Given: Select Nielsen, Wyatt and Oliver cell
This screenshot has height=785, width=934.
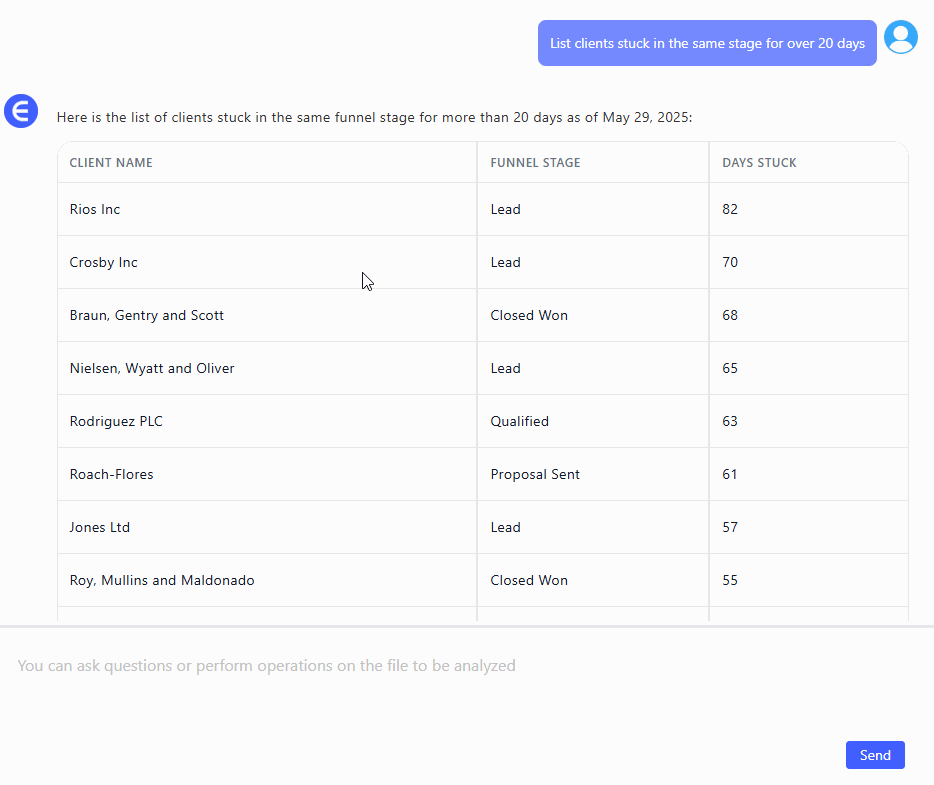Looking at the screenshot, I should pos(152,369).
